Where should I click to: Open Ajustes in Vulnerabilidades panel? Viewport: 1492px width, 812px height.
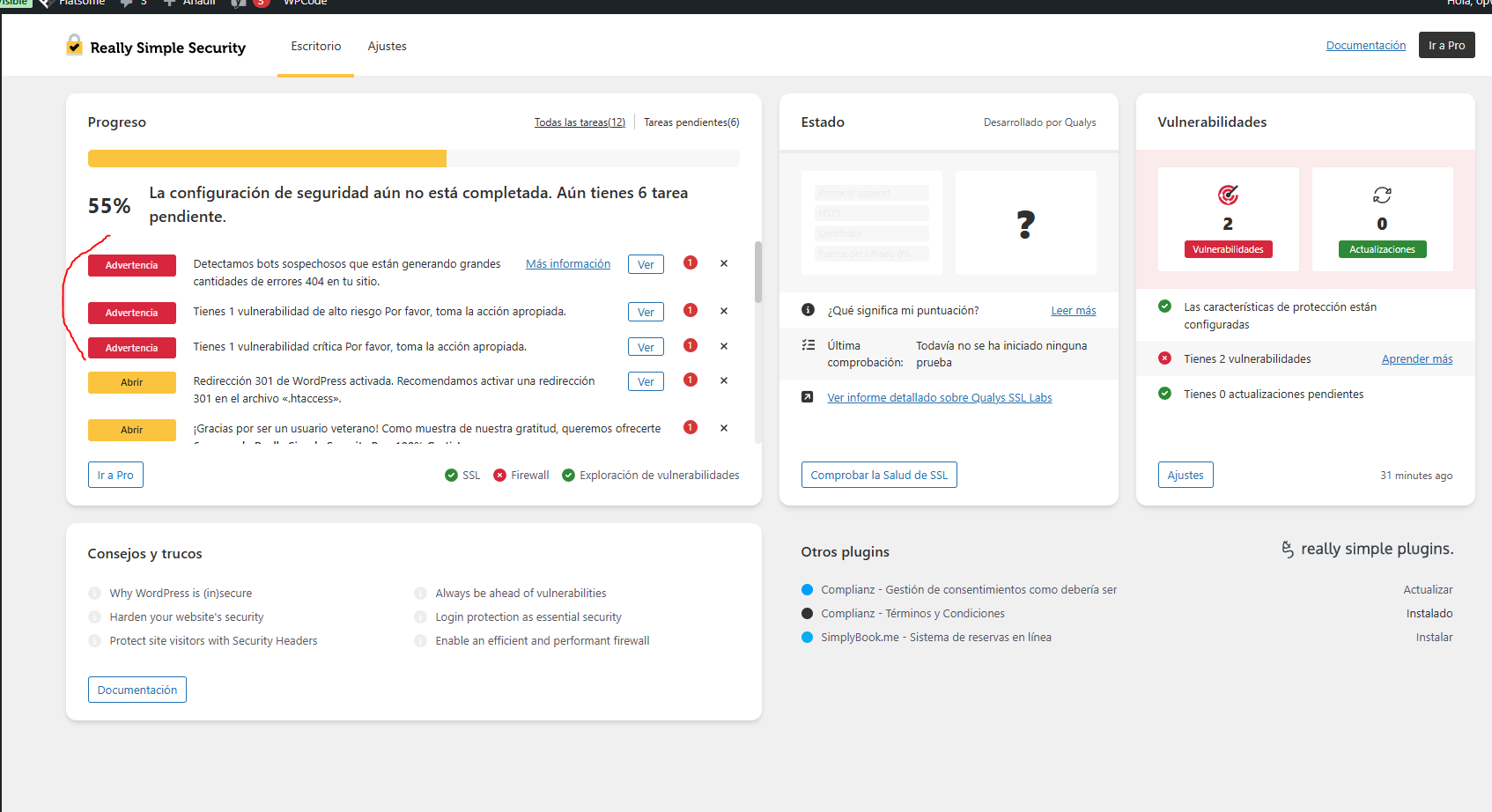[x=1185, y=475]
